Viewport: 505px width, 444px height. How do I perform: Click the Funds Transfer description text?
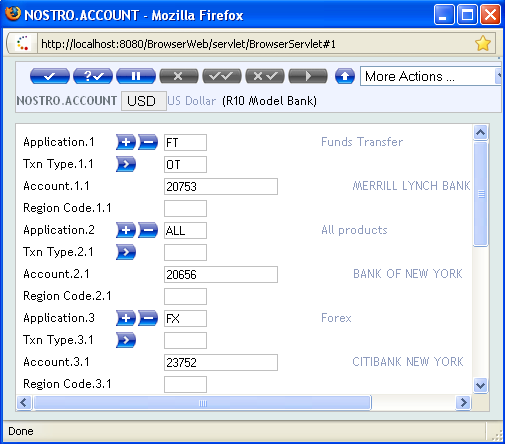pos(362,142)
